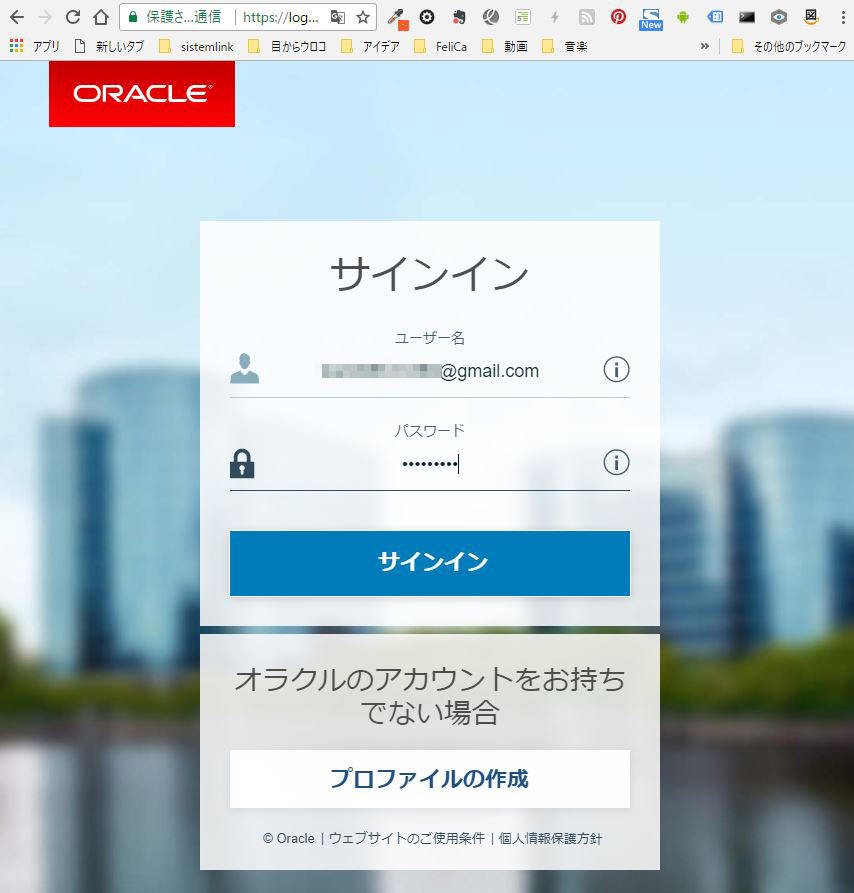Click the password info icon
The width and height of the screenshot is (854, 893).
(616, 462)
